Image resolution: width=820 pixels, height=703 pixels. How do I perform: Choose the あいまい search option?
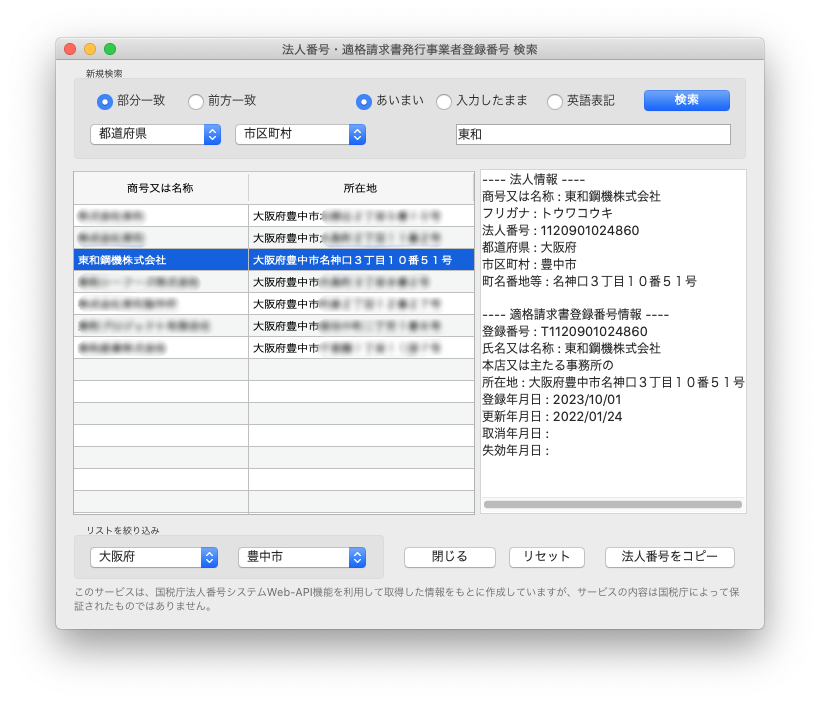pyautogui.click(x=364, y=101)
